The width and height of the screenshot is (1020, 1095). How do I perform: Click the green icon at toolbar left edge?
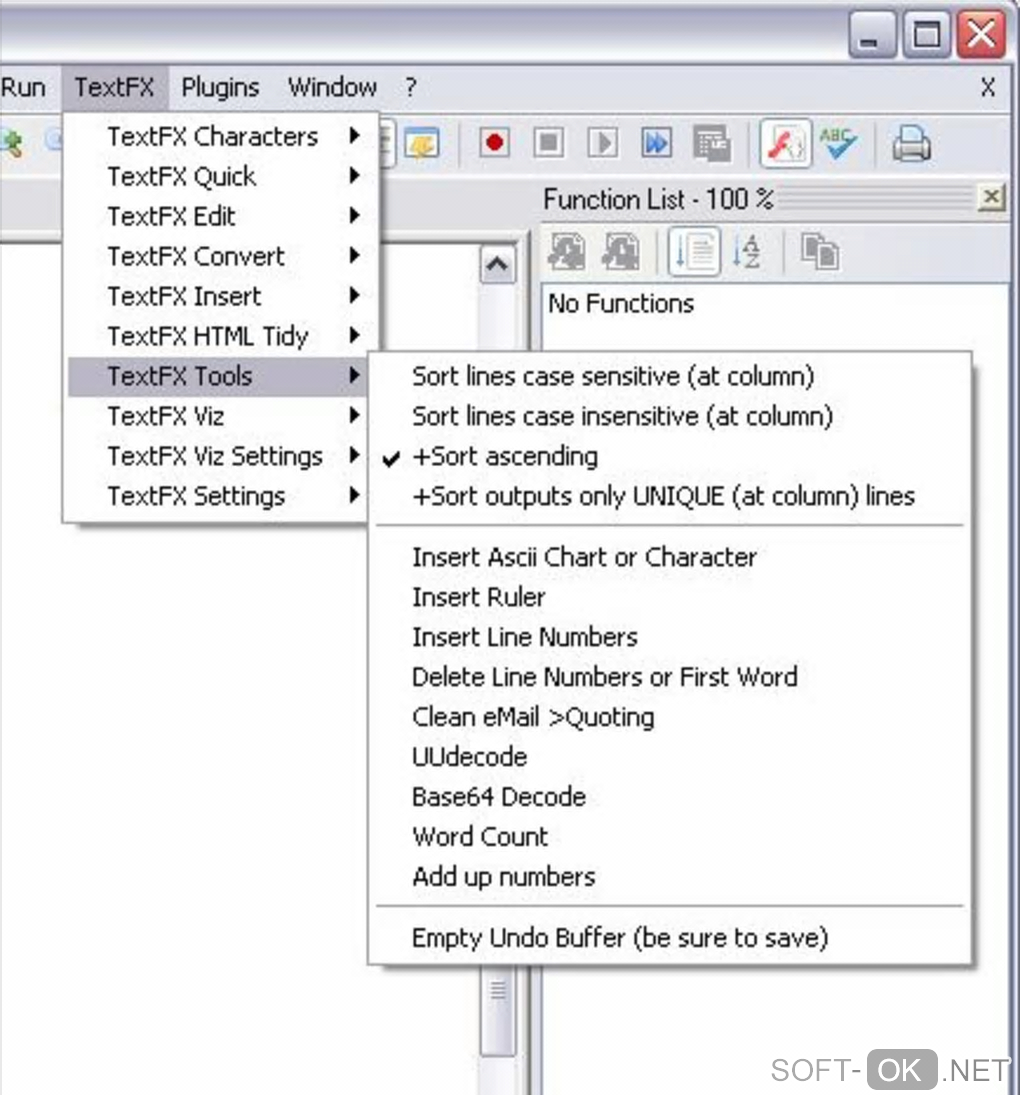pyautogui.click(x=12, y=143)
